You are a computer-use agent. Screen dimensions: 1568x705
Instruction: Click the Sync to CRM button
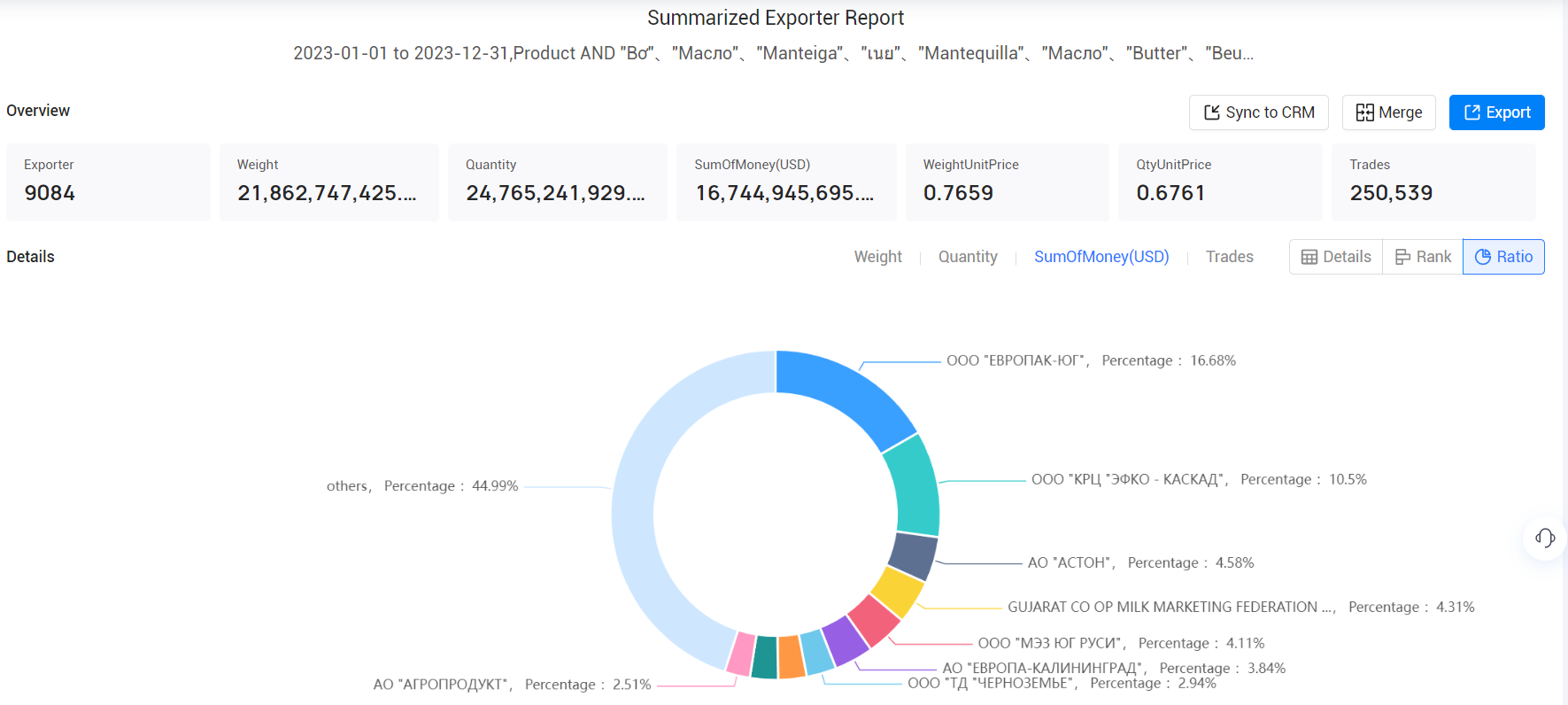tap(1258, 112)
